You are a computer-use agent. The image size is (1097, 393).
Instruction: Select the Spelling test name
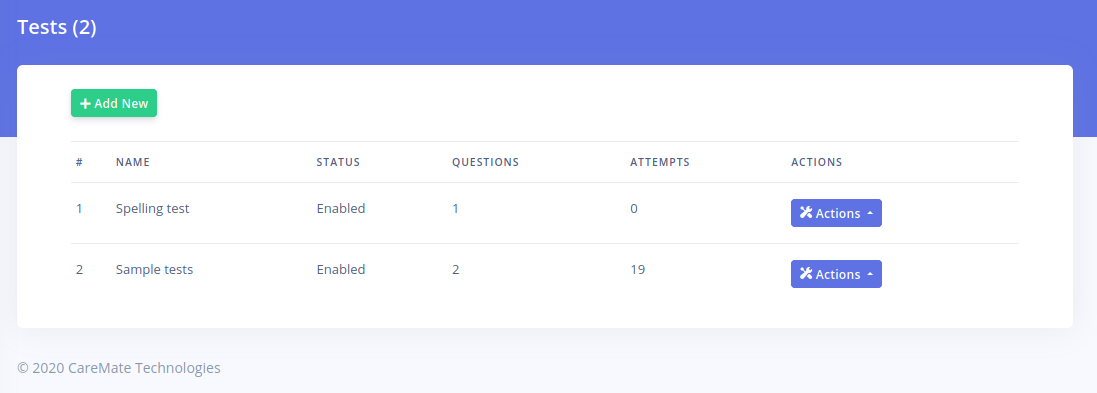tap(153, 208)
